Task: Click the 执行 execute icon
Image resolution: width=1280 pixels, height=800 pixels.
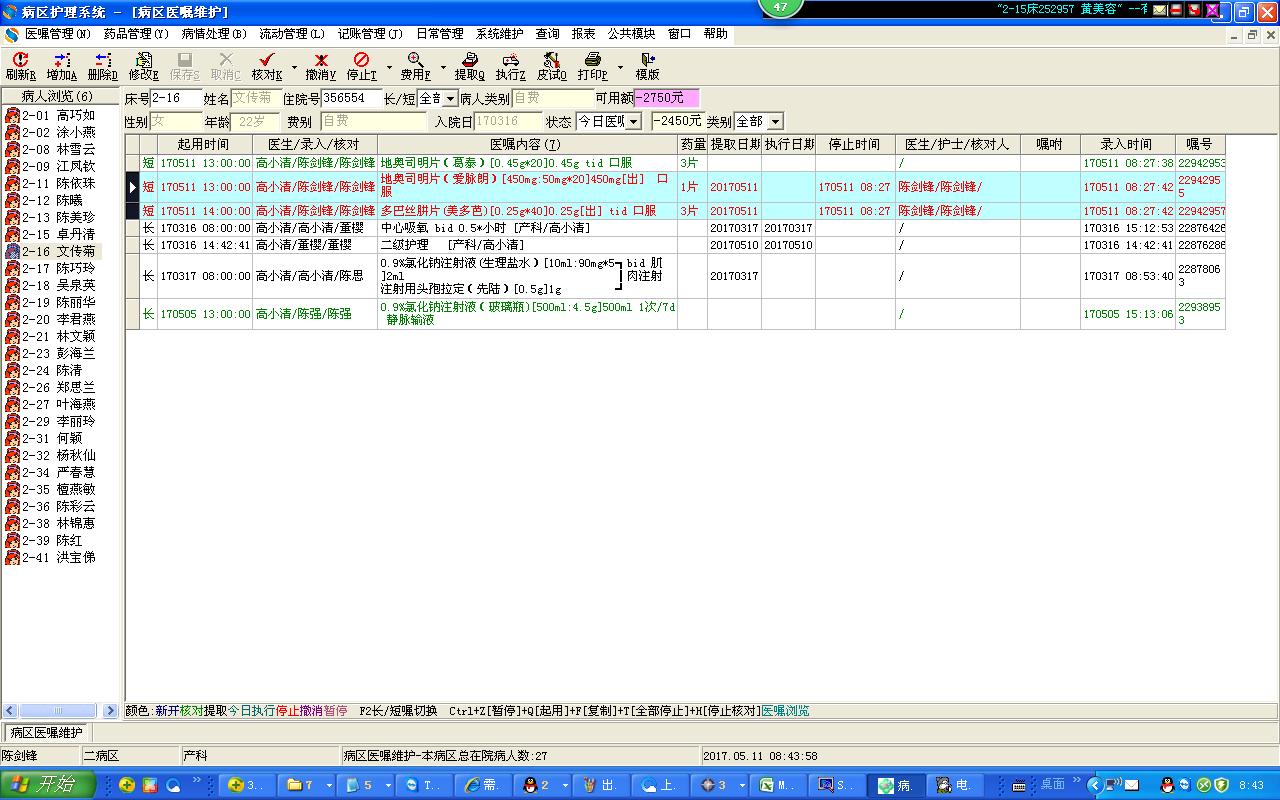Action: (x=510, y=60)
